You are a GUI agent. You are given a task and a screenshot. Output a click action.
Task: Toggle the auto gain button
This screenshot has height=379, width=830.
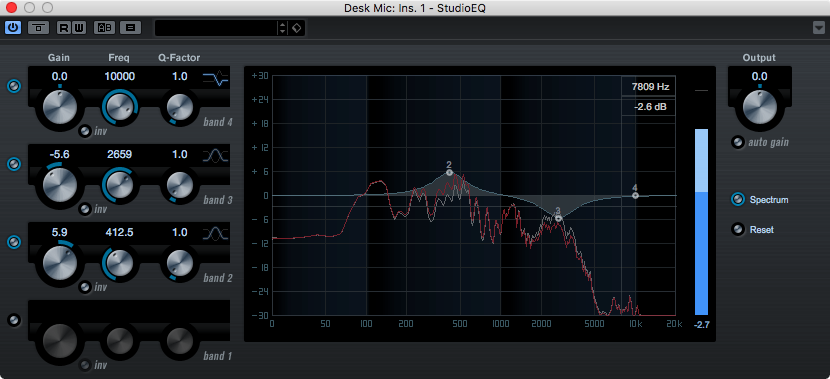[x=737, y=142]
